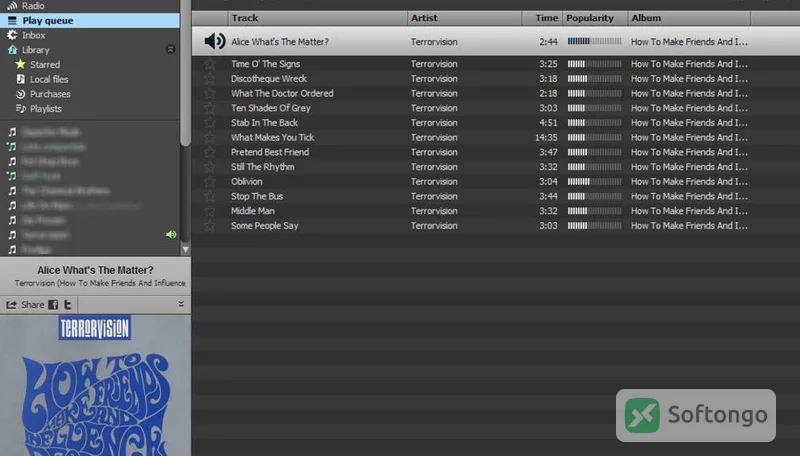Star the track Discotheque Wreck
800x456 pixels.
point(209,79)
